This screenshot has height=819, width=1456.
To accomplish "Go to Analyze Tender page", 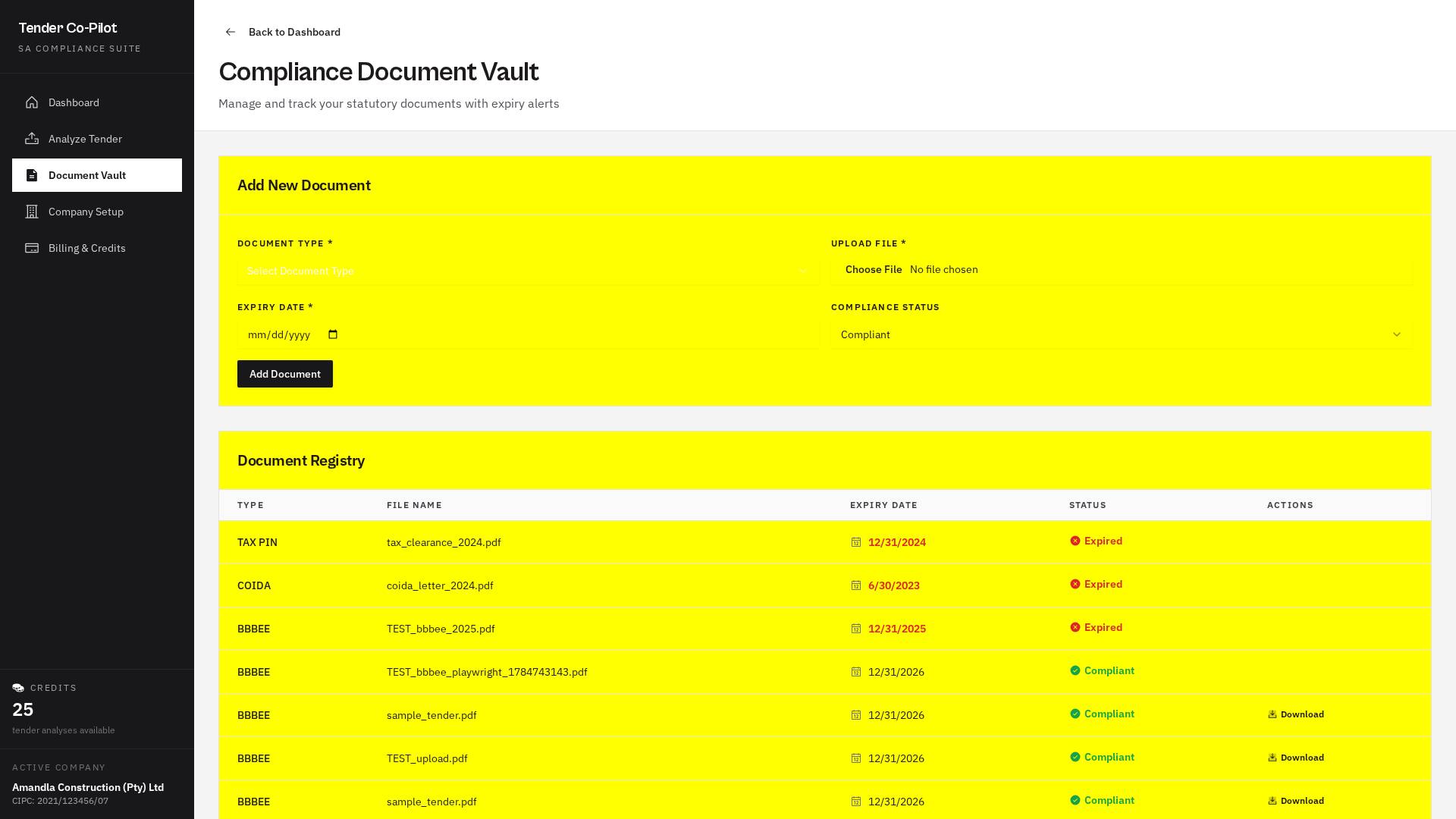I will pos(97,139).
